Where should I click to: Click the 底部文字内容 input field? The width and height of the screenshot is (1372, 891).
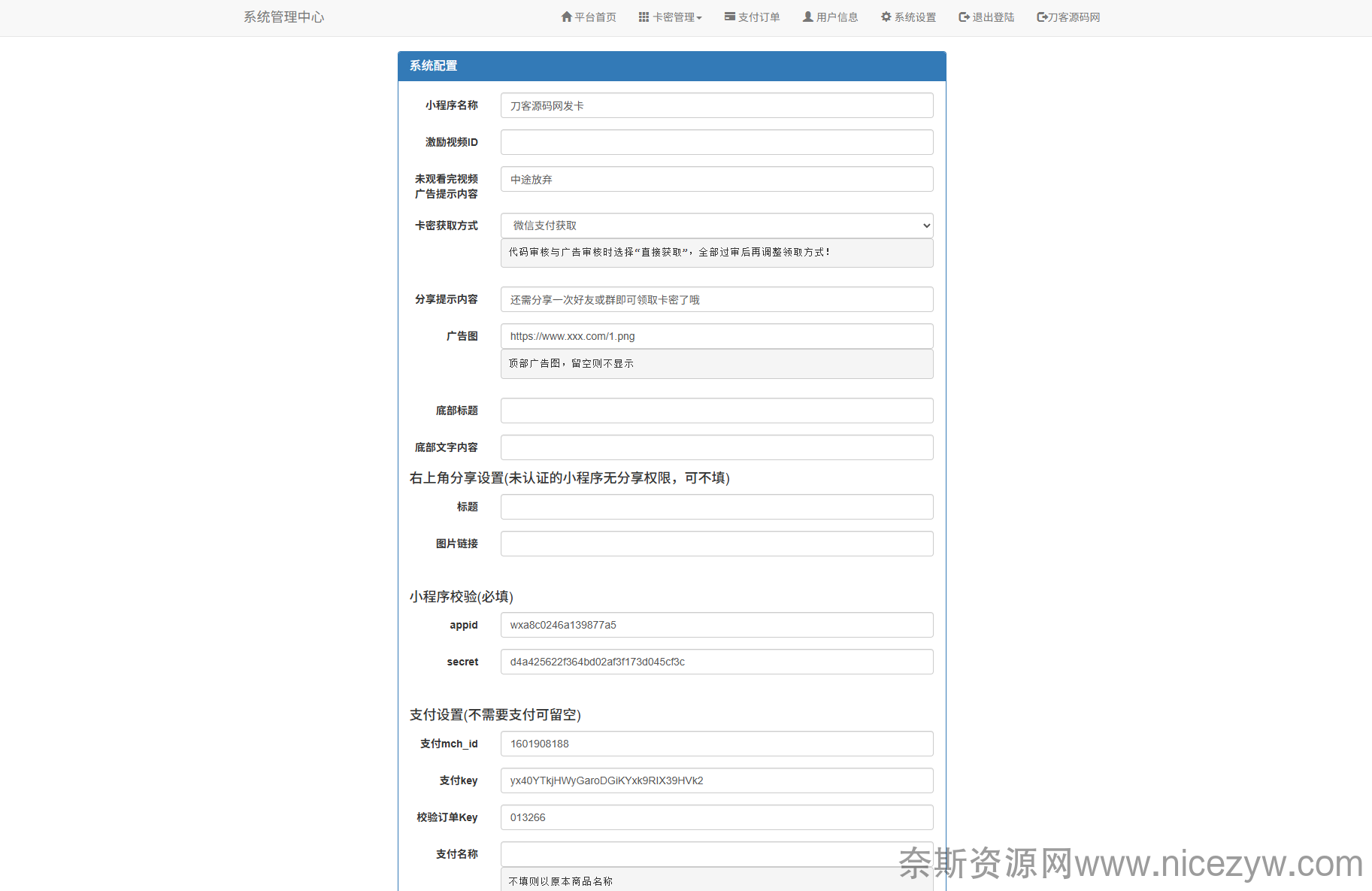pyautogui.click(x=716, y=447)
